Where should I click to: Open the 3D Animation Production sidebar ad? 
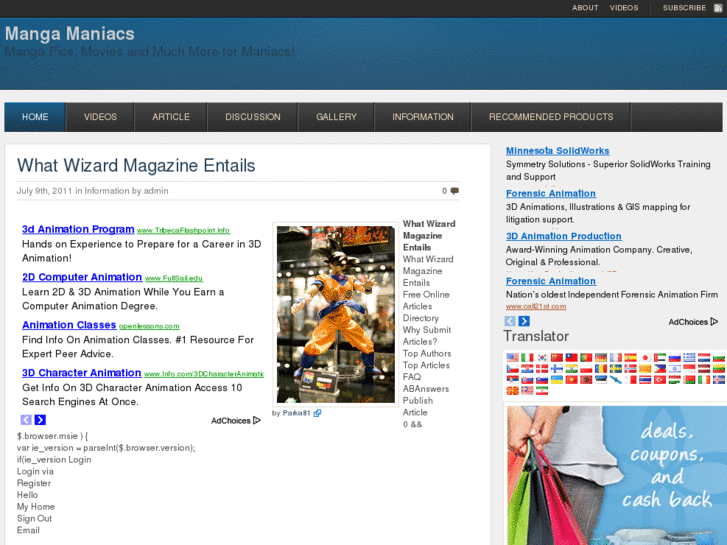tap(564, 236)
